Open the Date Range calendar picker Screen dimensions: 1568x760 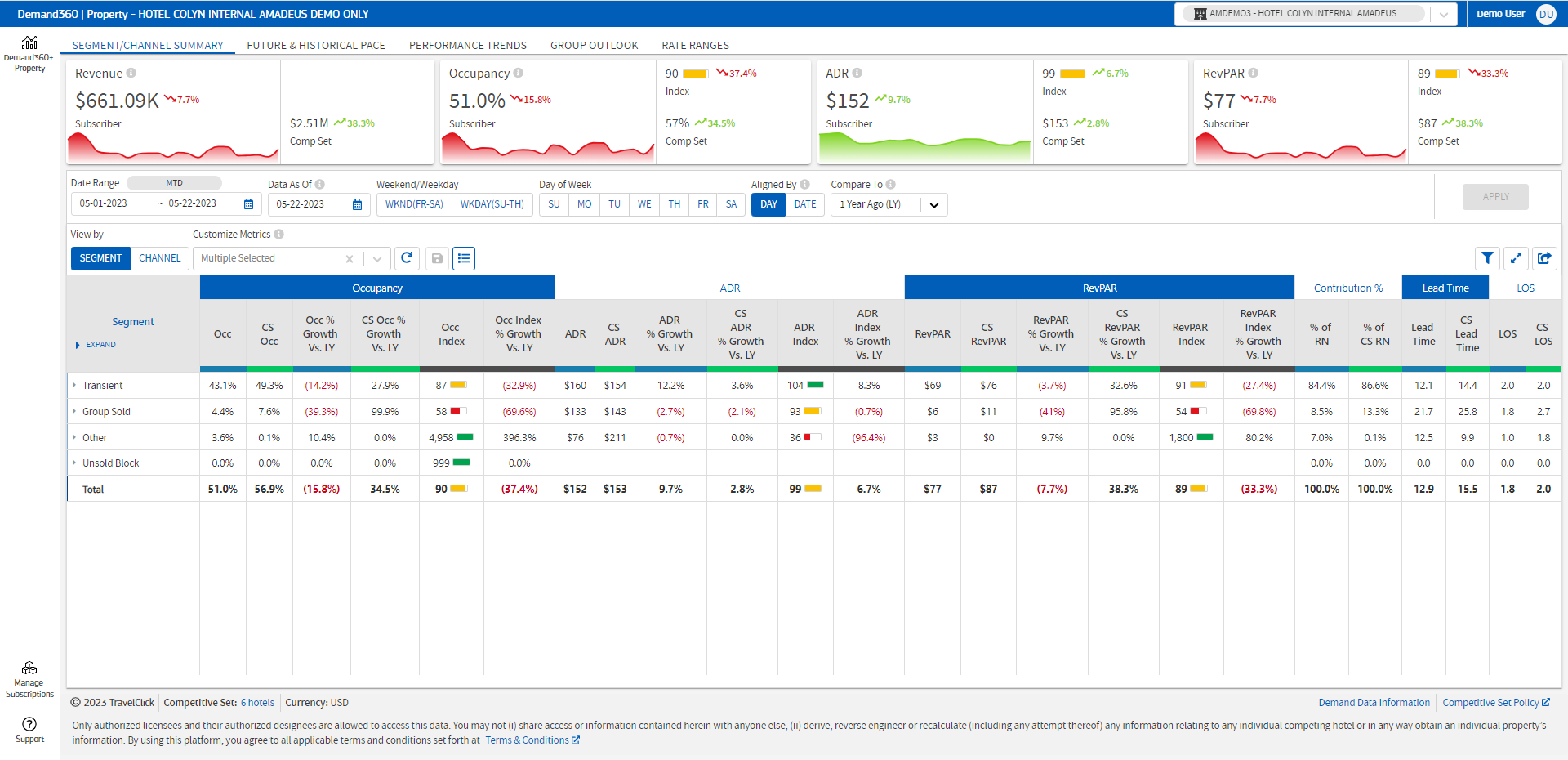248,204
